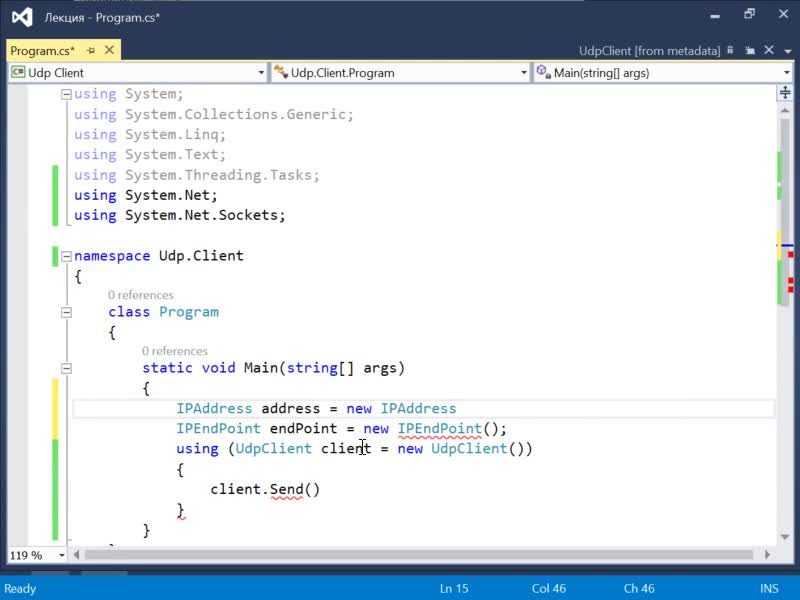Click the C# project icon in navigation bar
The width and height of the screenshot is (800, 600).
(x=18, y=72)
